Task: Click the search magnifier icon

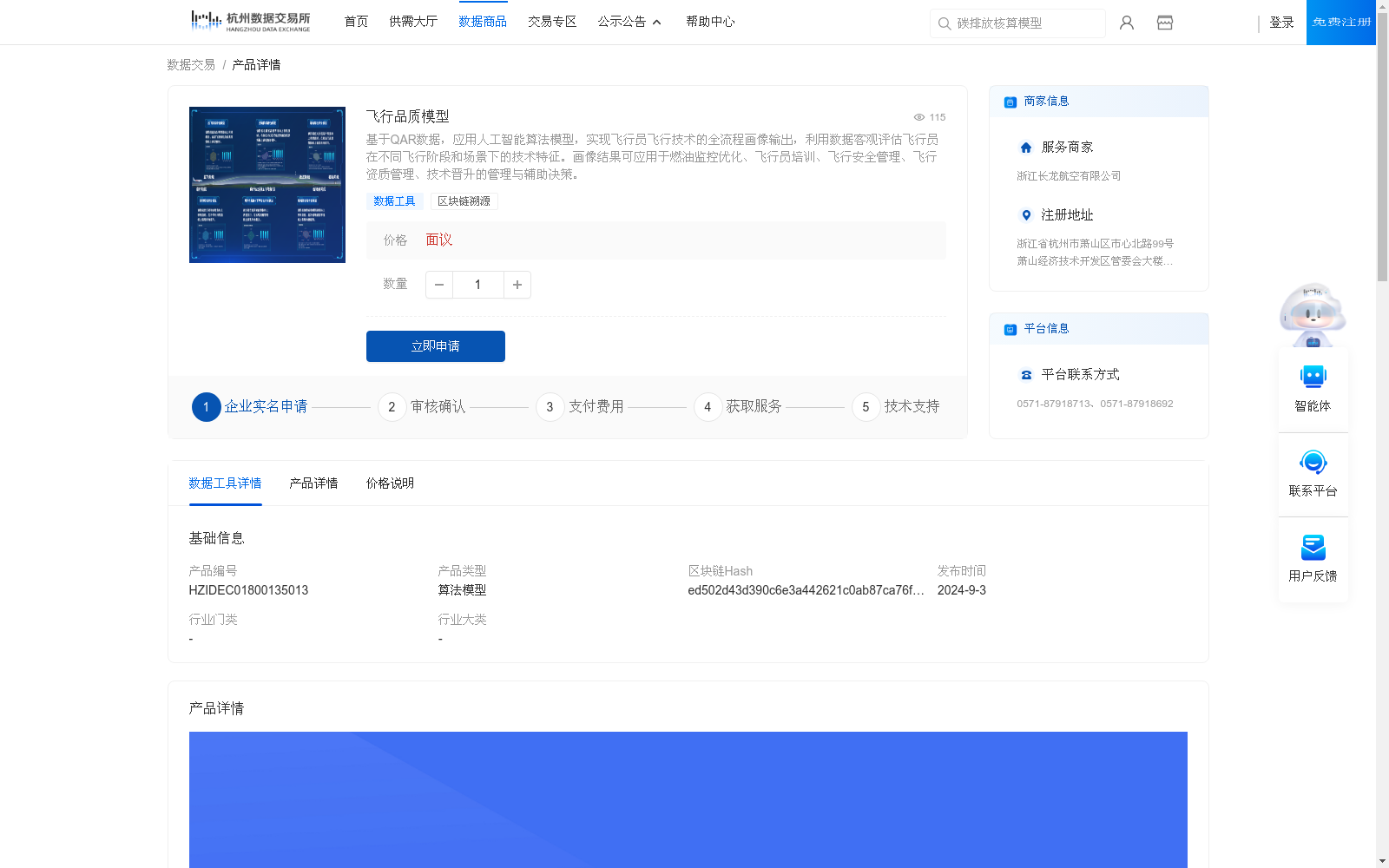Action: pyautogui.click(x=945, y=23)
